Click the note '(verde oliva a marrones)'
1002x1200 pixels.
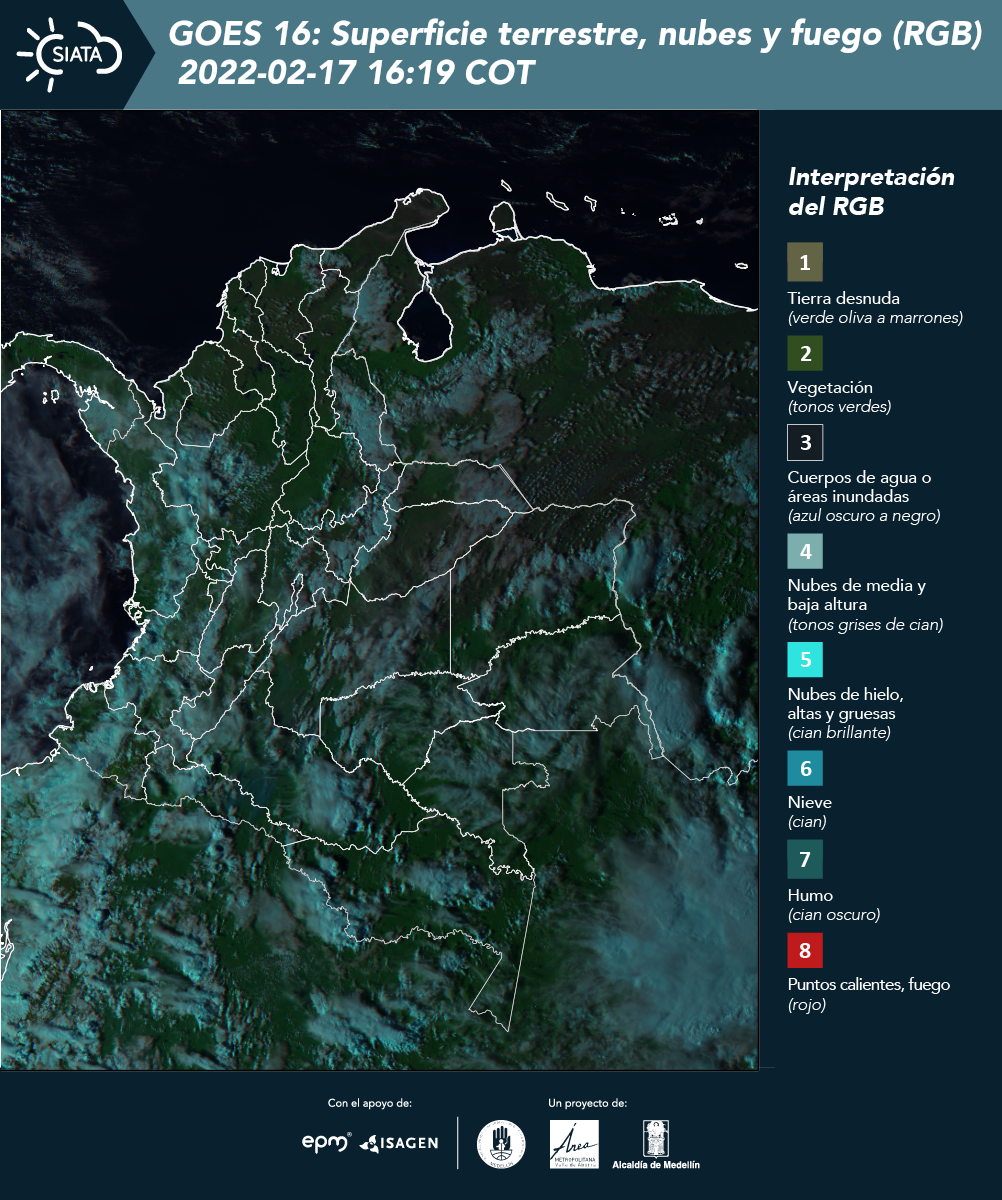tap(875, 318)
